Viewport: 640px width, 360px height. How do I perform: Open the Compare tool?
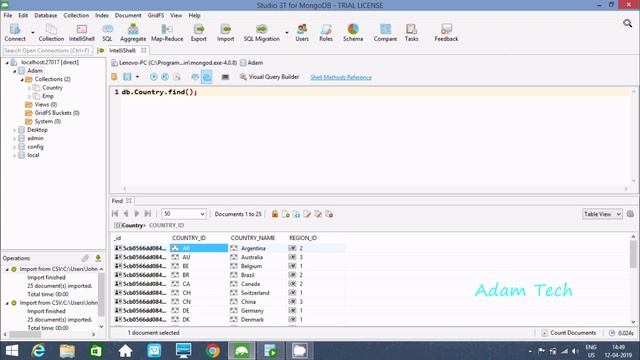[385, 33]
